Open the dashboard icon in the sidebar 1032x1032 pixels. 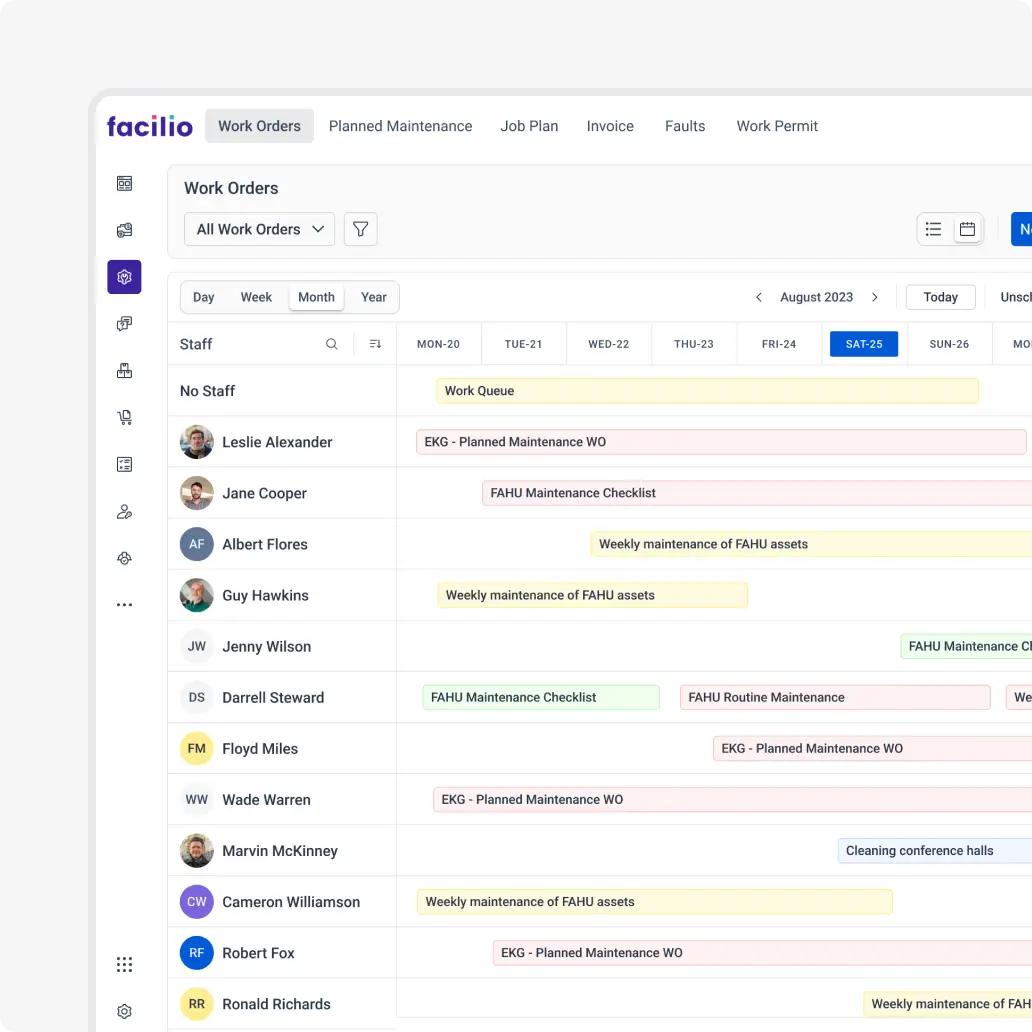tap(124, 183)
